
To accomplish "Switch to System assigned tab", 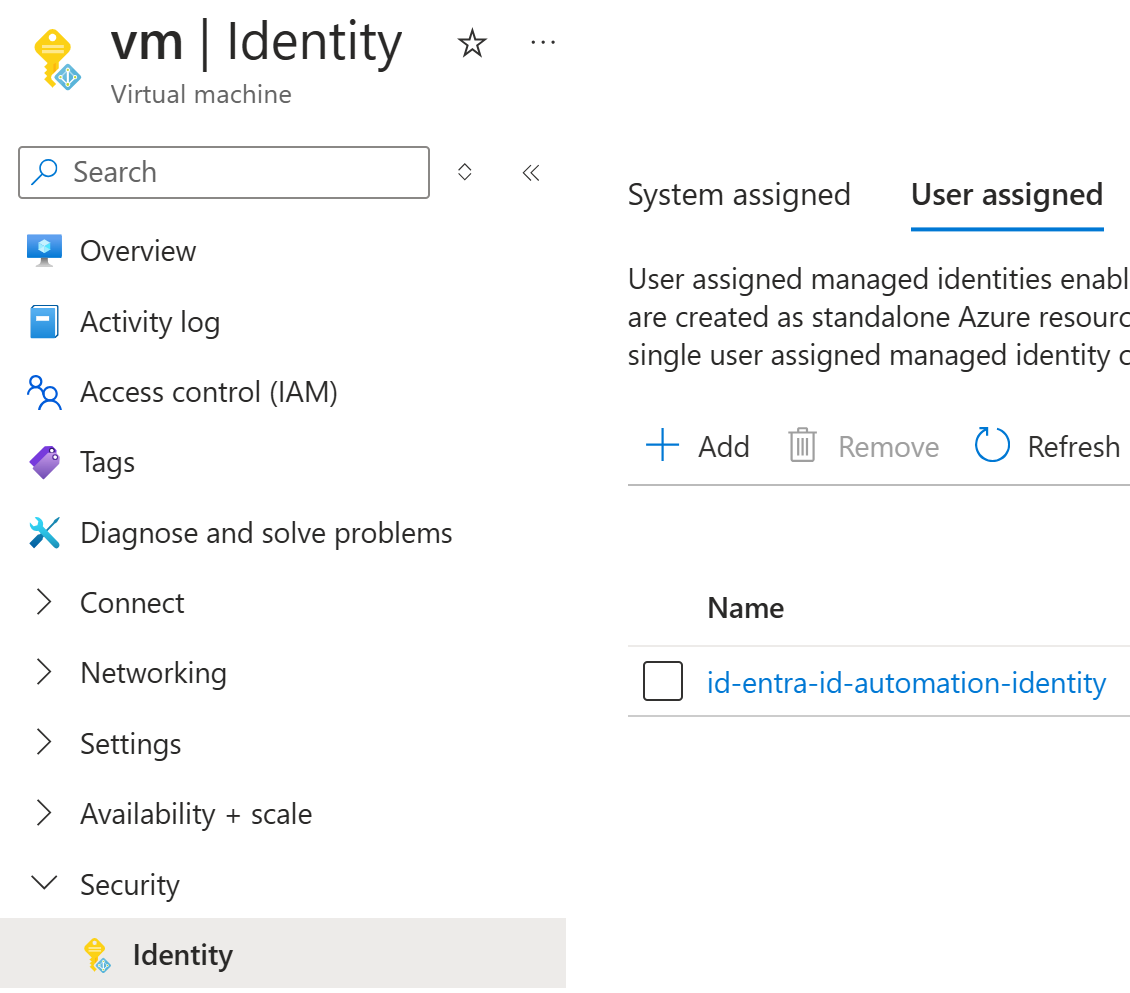I will point(739,195).
